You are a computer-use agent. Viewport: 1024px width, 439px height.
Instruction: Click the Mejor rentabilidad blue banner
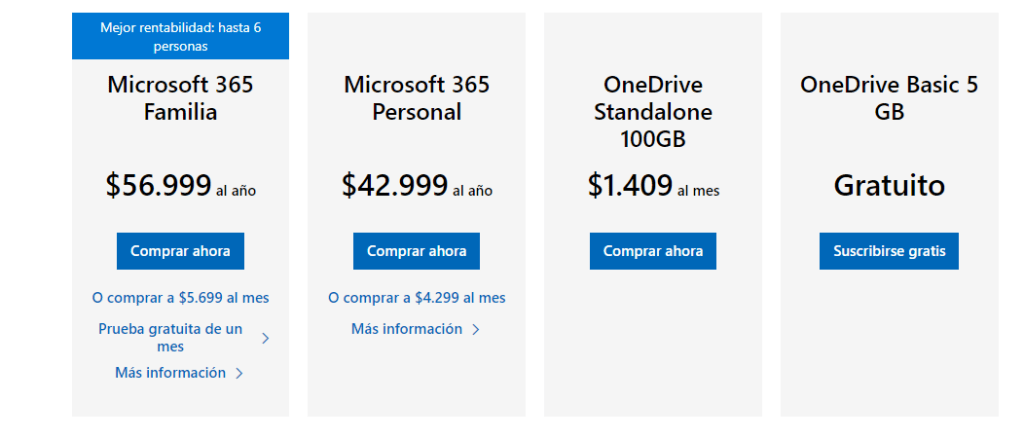coord(180,37)
